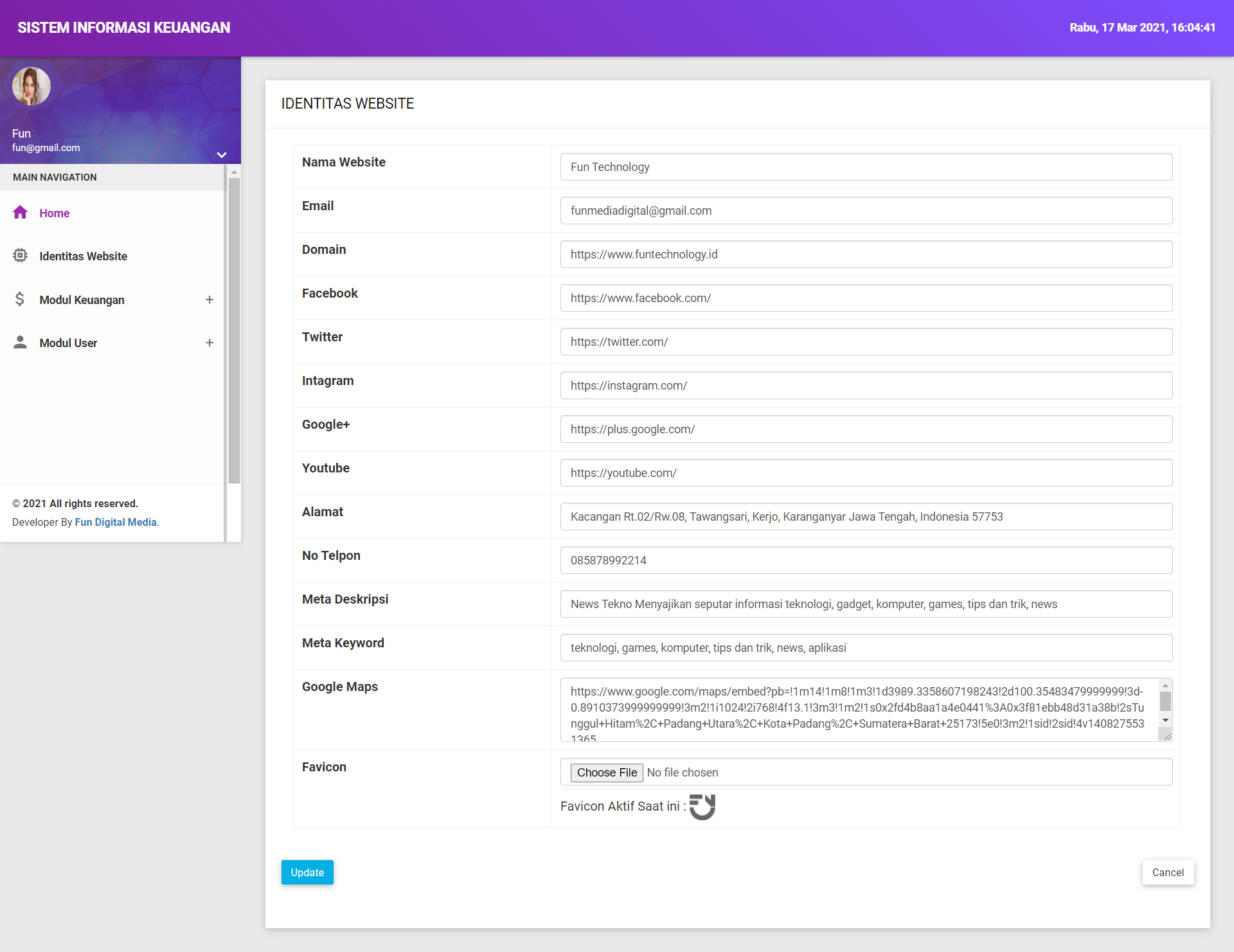This screenshot has height=952, width=1234.
Task: Open the Identitas Website menu item
Action: (x=83, y=256)
